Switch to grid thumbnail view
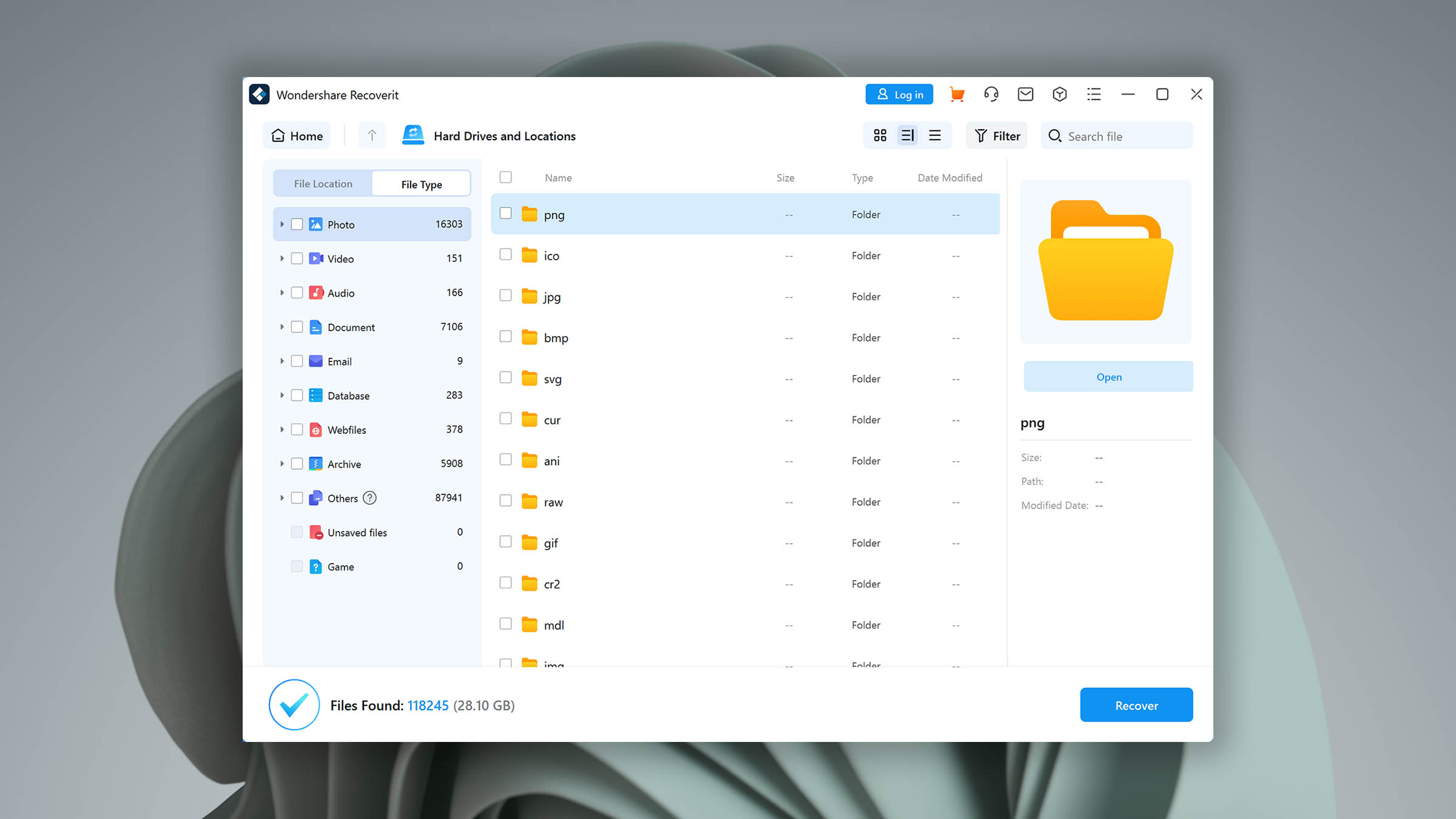1456x819 pixels. [x=880, y=135]
